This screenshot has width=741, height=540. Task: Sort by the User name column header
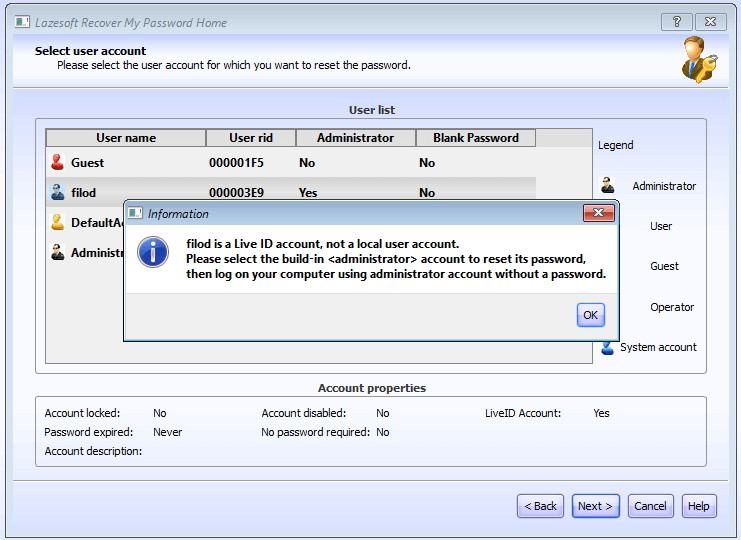126,138
